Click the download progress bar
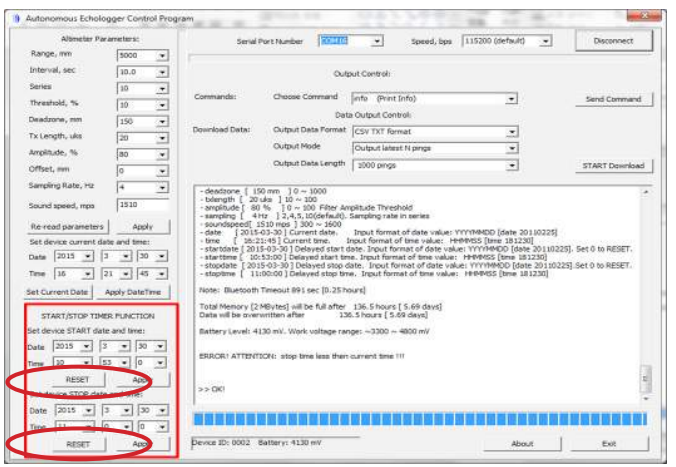This screenshot has width=676, height=467. (x=418, y=419)
